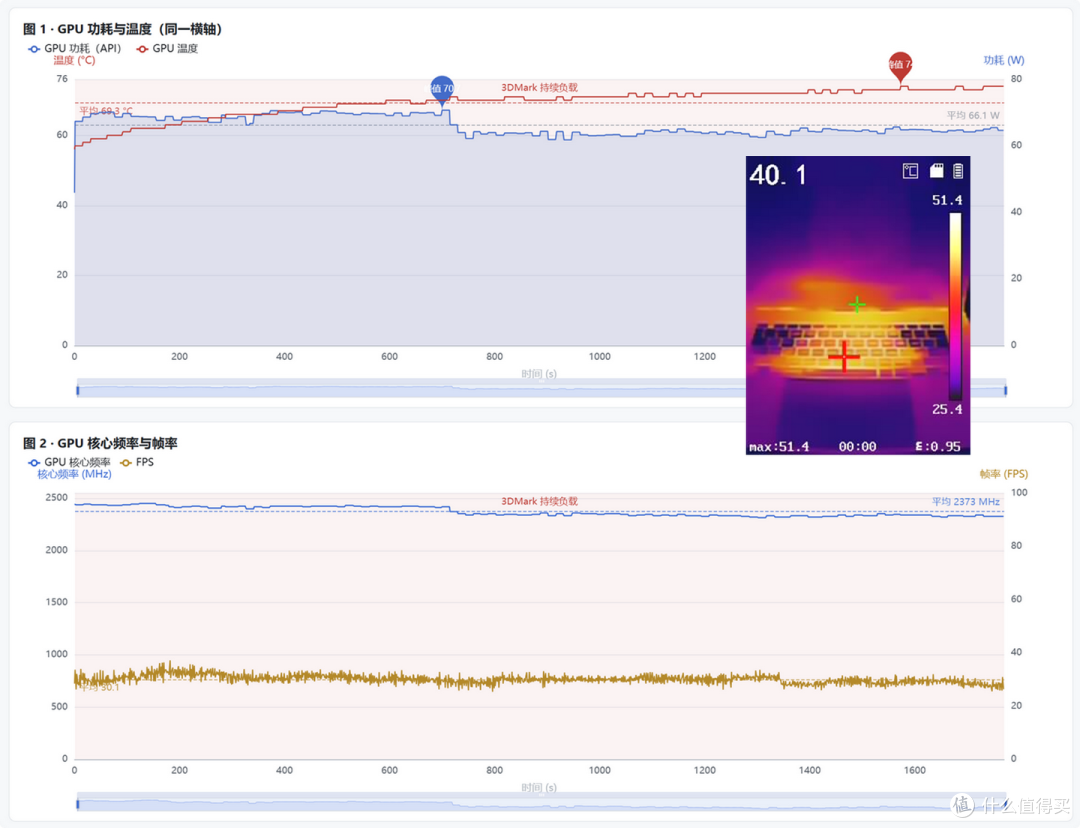Viewport: 1080px width, 828px height.
Task: Click the 温度 (°C) axis label
Action: 74,61
